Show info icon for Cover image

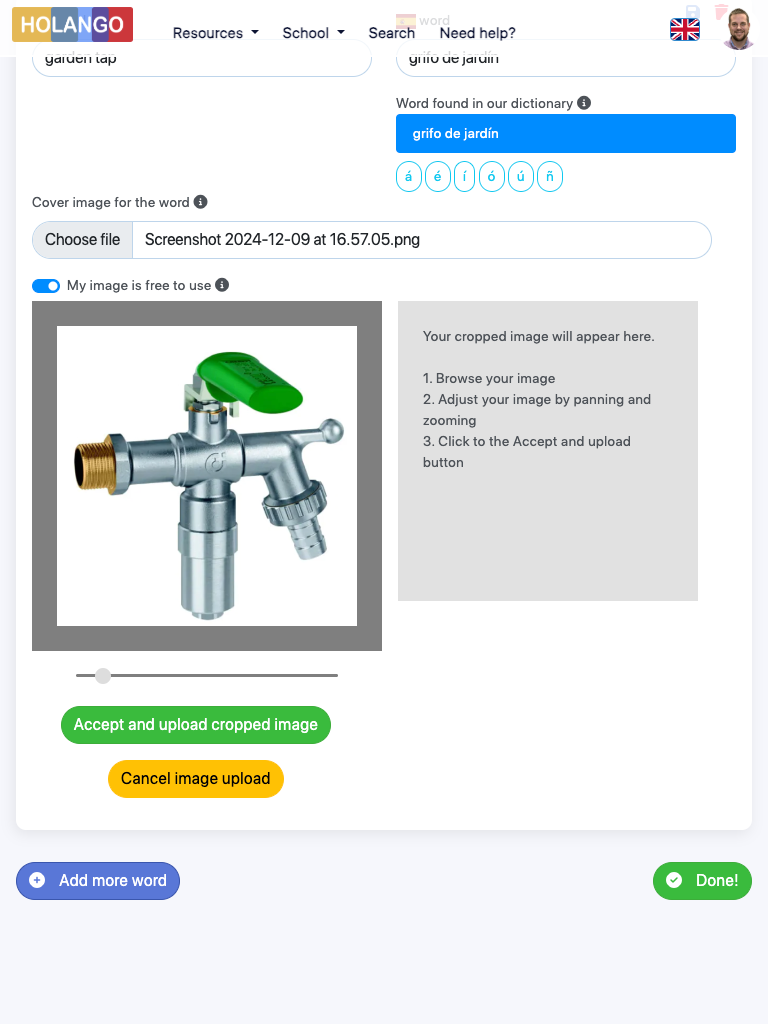coord(200,202)
